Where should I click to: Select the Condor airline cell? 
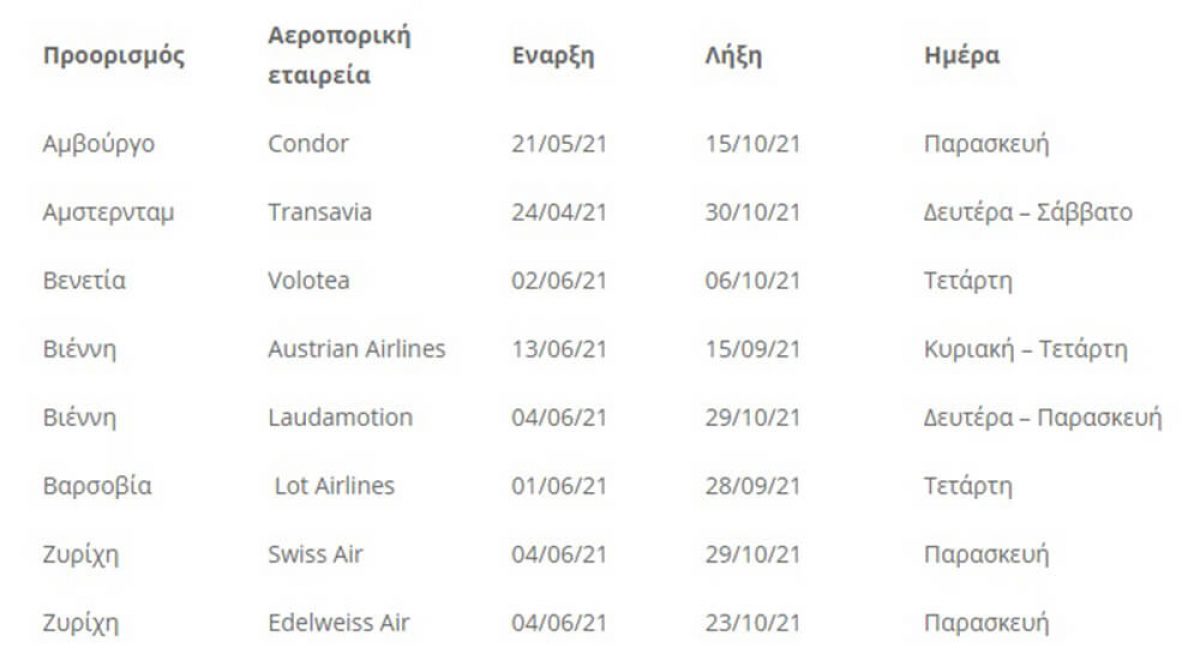click(308, 144)
